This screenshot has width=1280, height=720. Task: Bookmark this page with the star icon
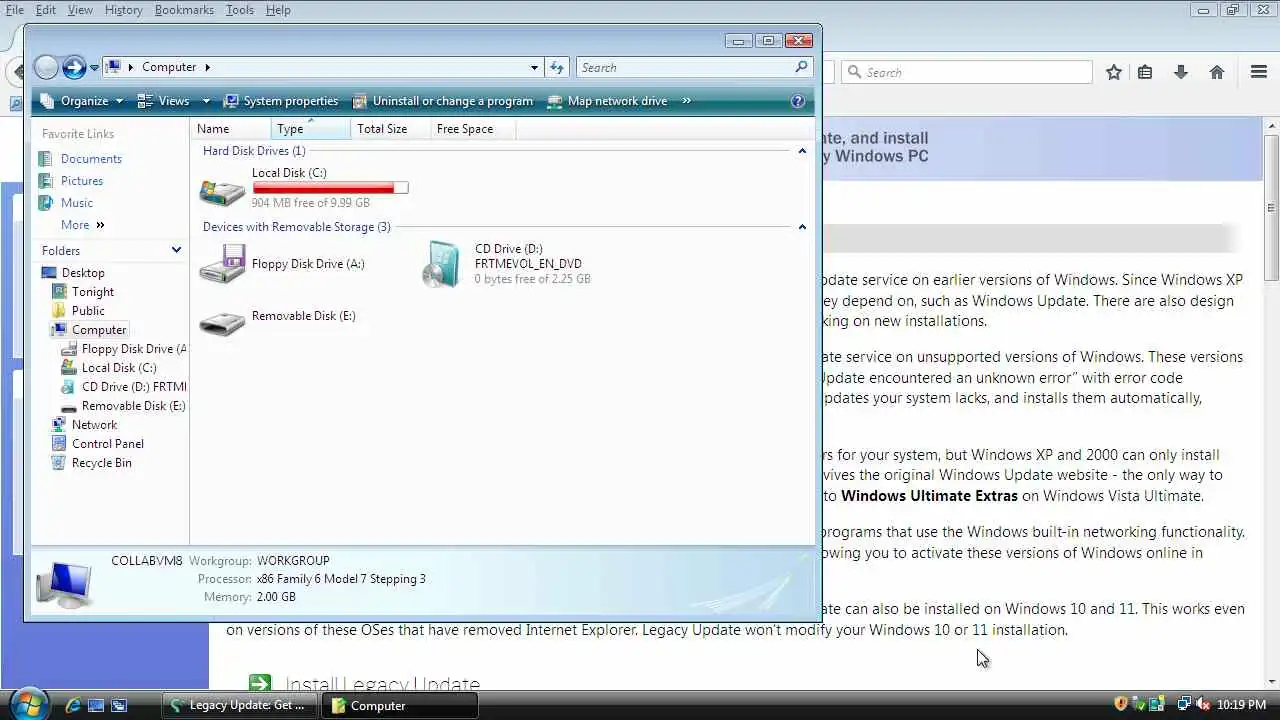[1114, 72]
